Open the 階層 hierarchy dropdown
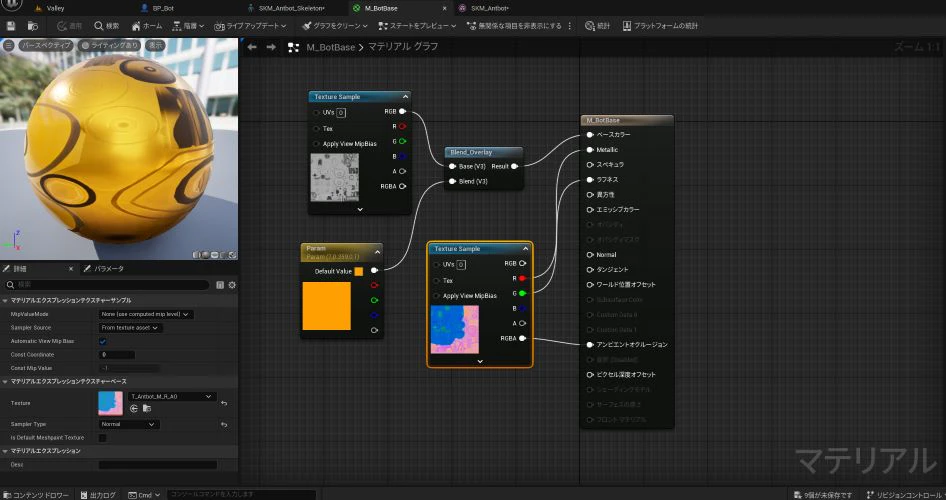Screen dimensions: 946x500 [188, 26]
